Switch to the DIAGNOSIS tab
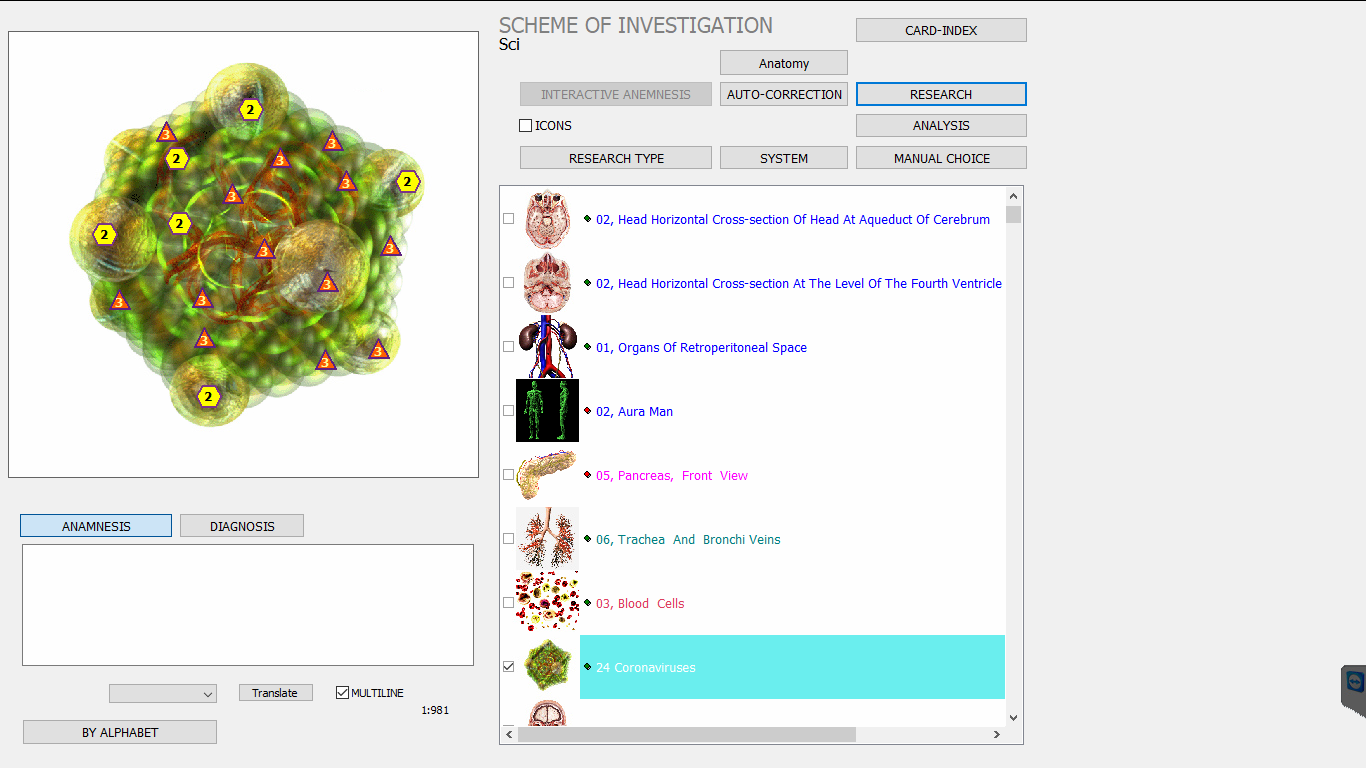 tap(242, 526)
